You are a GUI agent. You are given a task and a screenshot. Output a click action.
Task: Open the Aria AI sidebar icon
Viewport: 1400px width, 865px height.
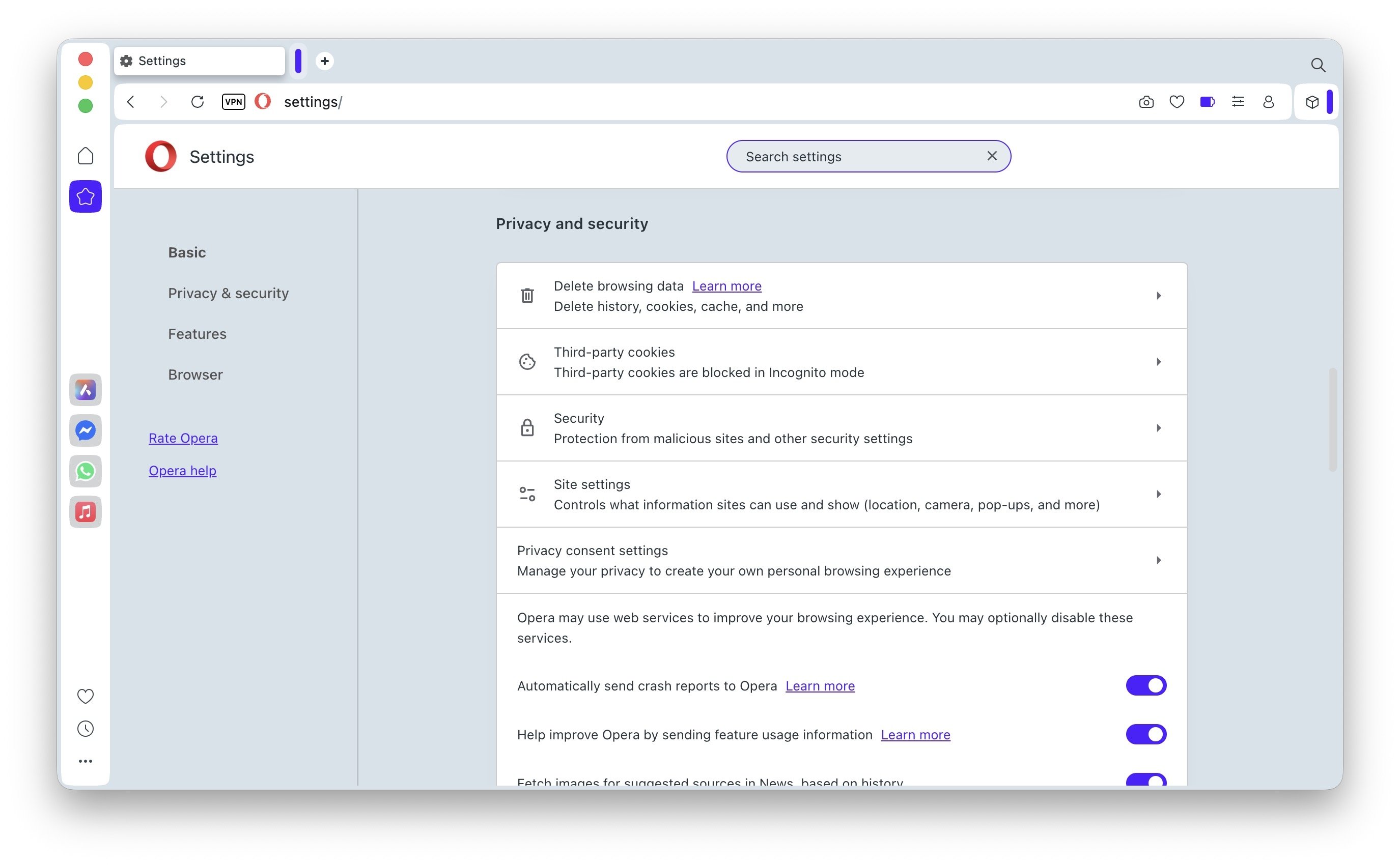[86, 390]
